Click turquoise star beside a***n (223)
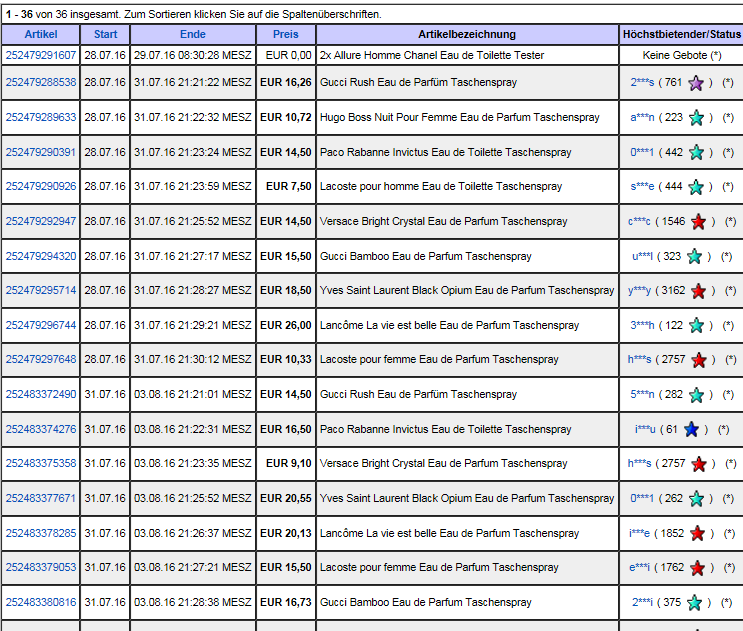Image resolution: width=743 pixels, height=631 pixels. (696, 117)
